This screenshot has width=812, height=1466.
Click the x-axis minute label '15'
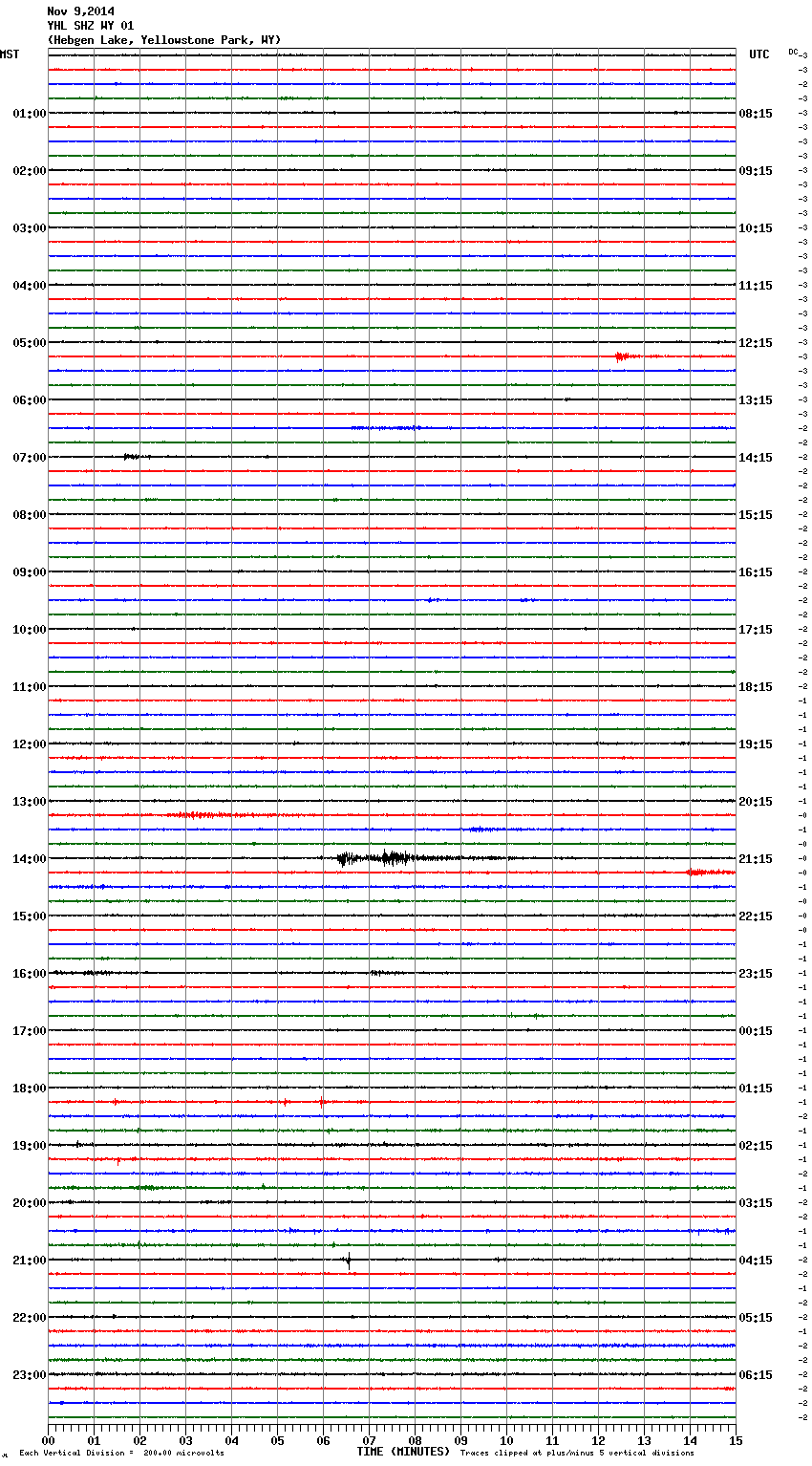coord(736,1440)
